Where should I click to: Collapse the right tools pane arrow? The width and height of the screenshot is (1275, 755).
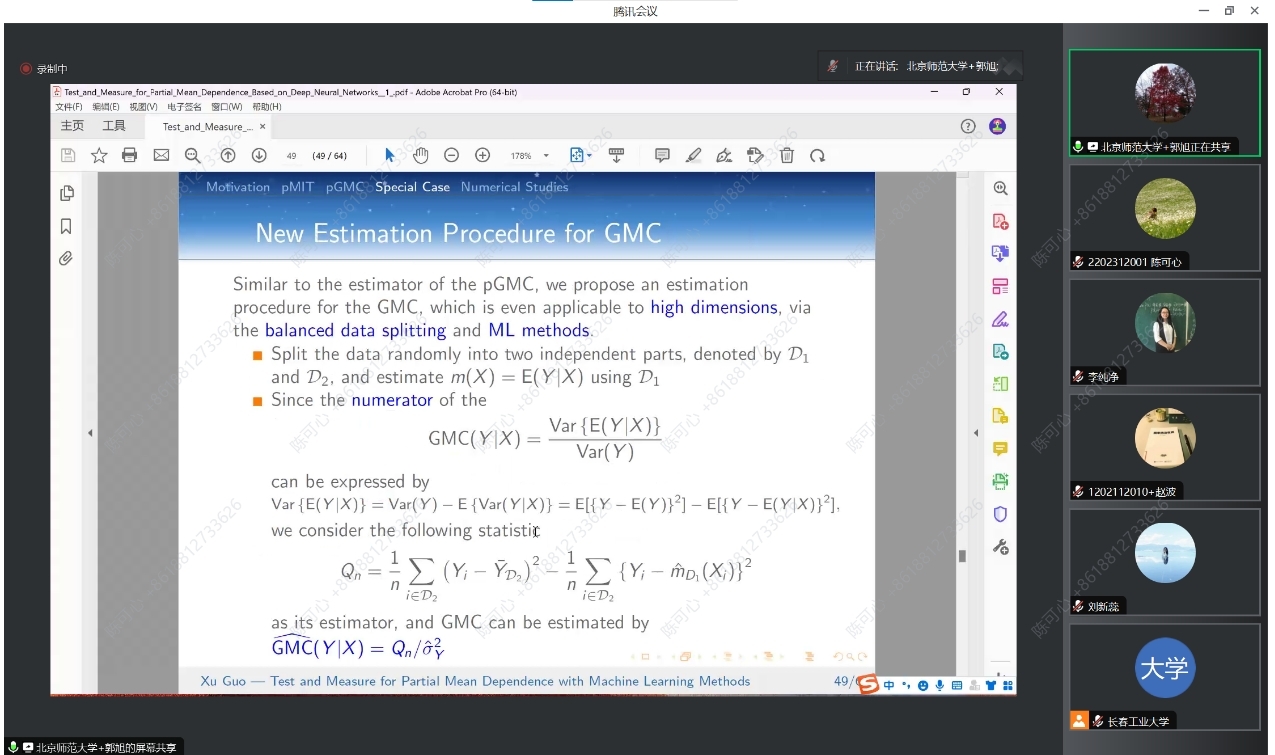pos(977,432)
